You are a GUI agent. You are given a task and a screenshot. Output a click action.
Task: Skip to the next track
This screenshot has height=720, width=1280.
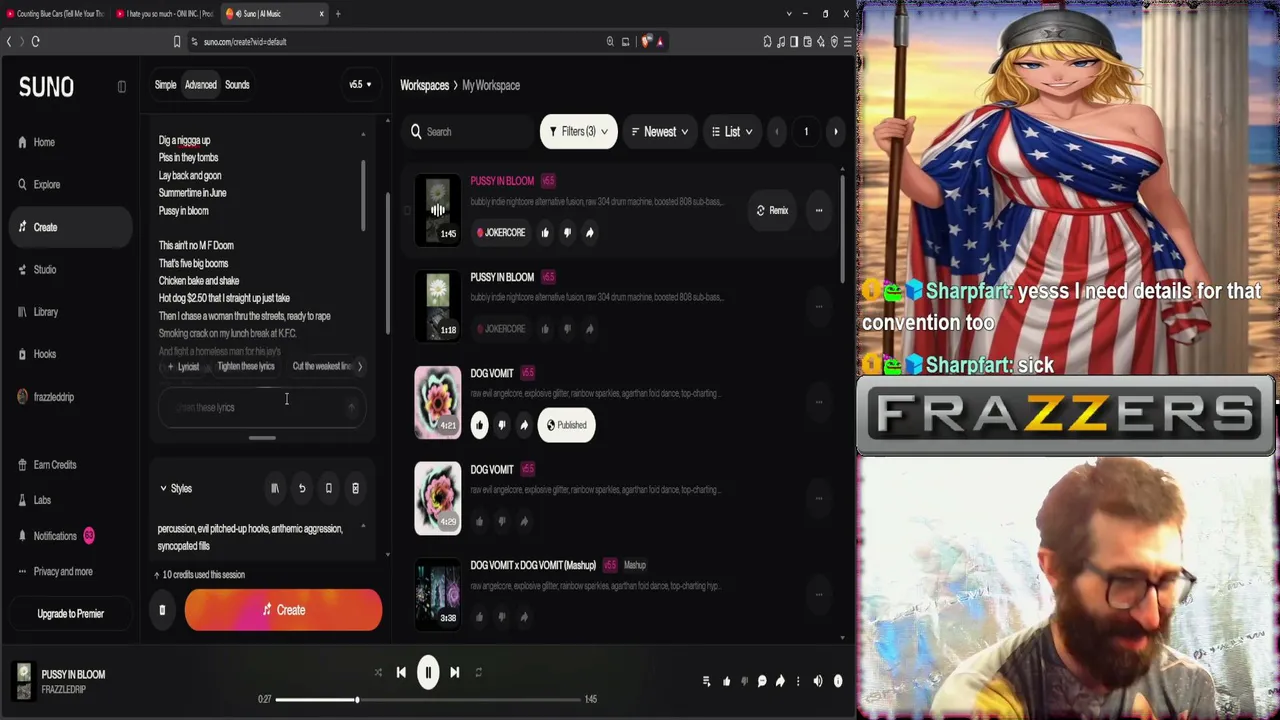click(455, 672)
